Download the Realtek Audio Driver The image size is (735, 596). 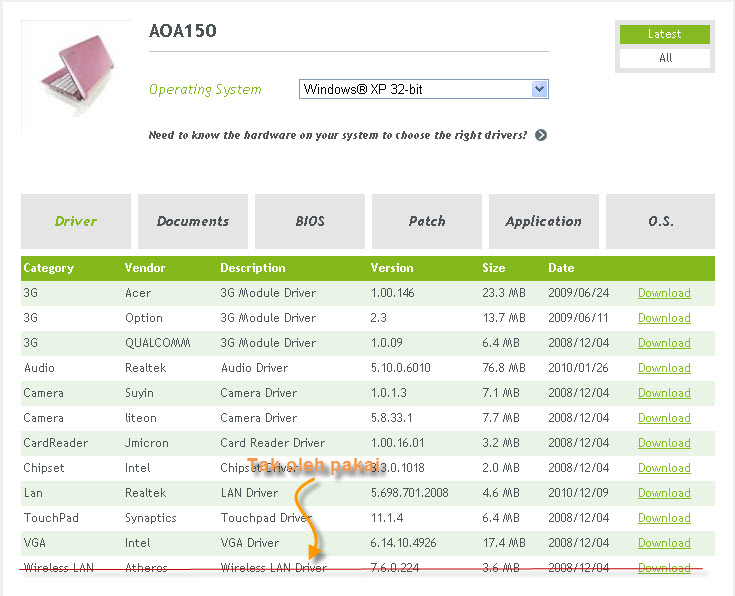(664, 368)
